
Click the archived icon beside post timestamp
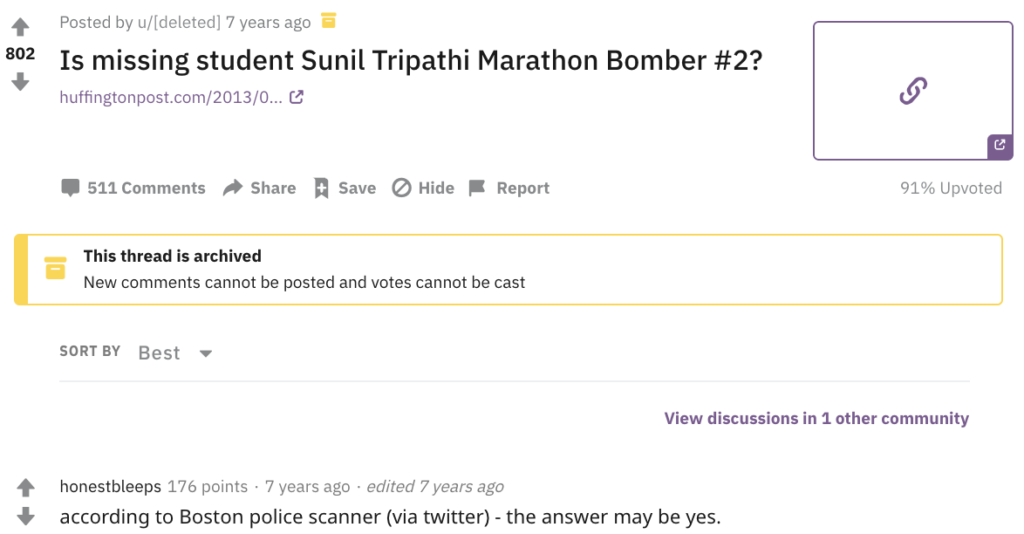[x=328, y=22]
